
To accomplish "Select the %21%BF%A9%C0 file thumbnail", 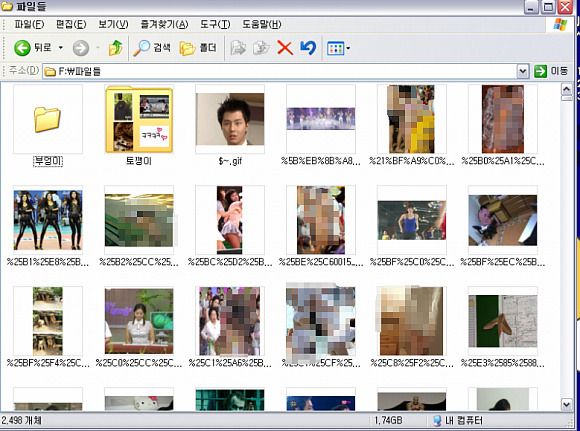I will (412, 119).
